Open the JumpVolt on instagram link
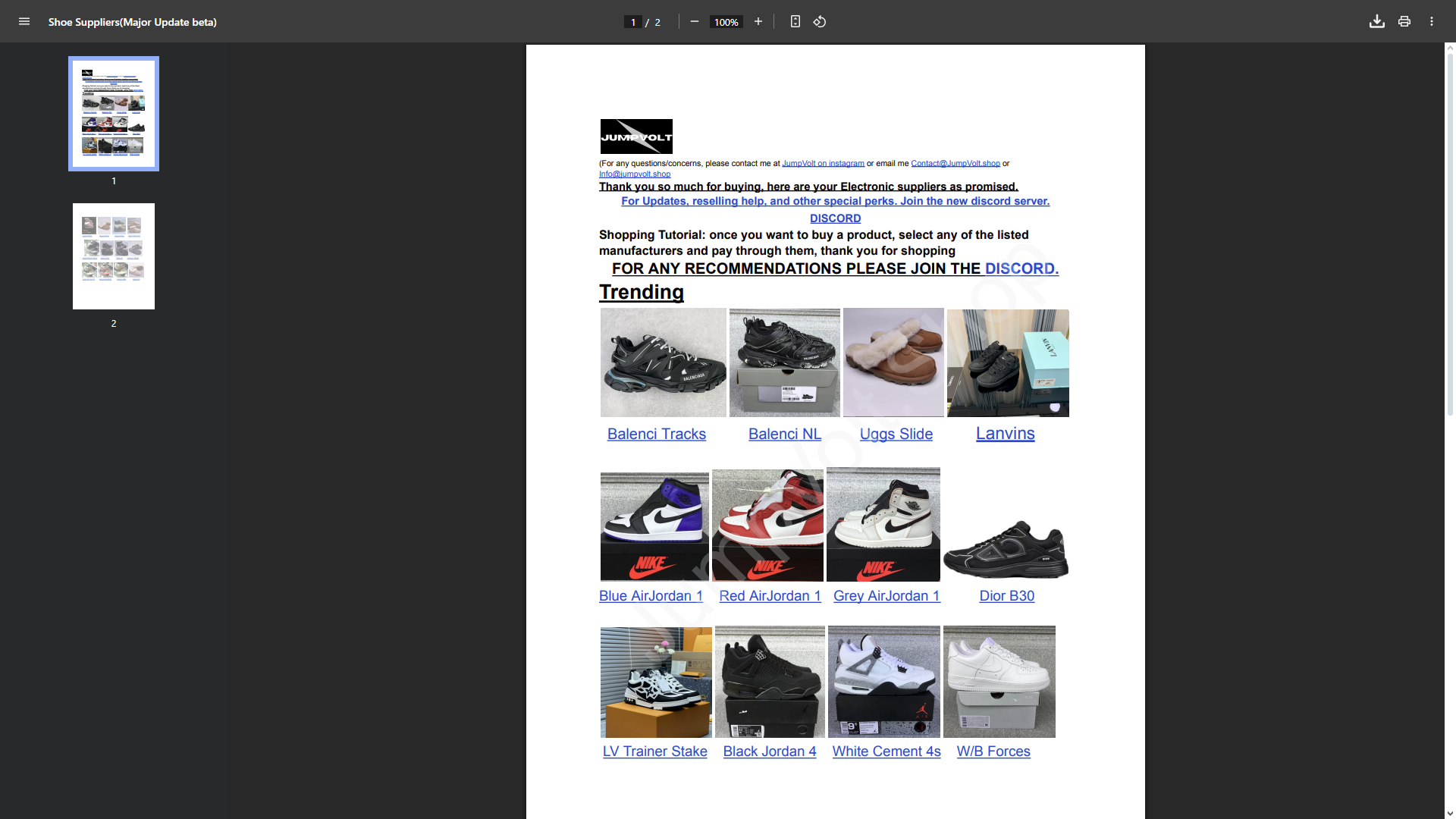The height and width of the screenshot is (819, 1456). pos(823,164)
